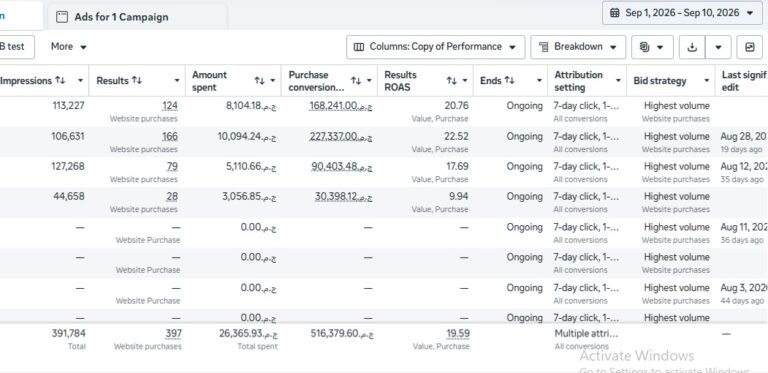Open Attribution setting column dropdown
Screen dimensions: 768x373
(x=618, y=81)
